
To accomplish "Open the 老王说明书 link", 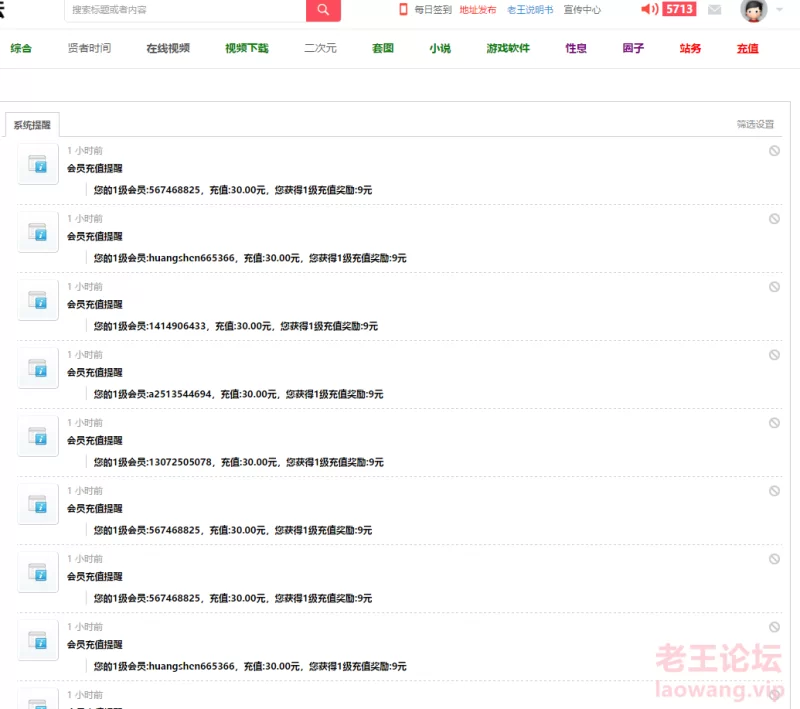I will pos(530,10).
